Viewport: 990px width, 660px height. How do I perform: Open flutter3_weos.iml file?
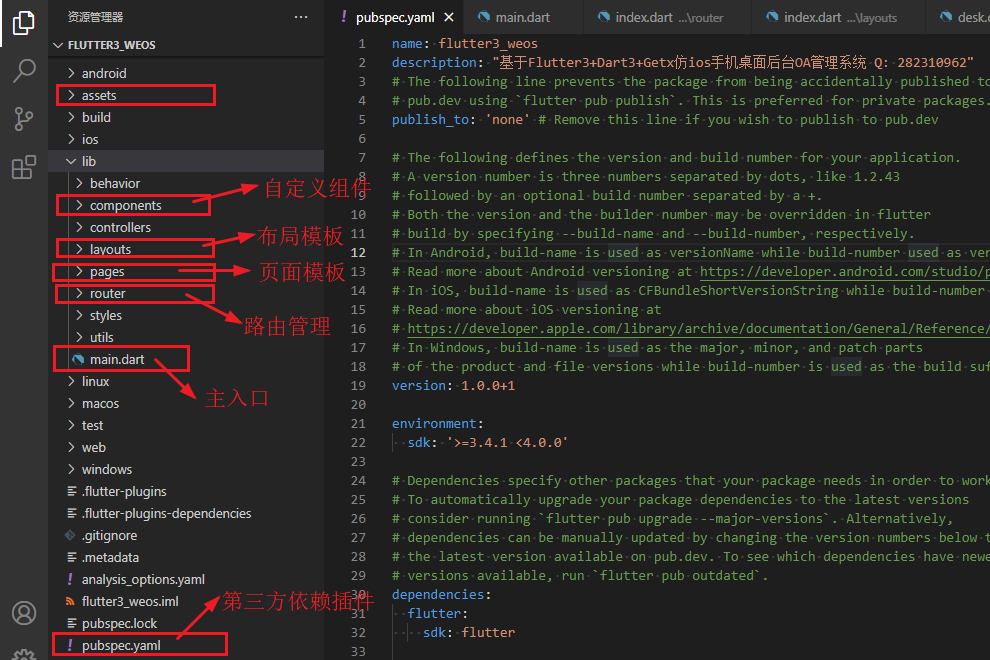pos(187,601)
